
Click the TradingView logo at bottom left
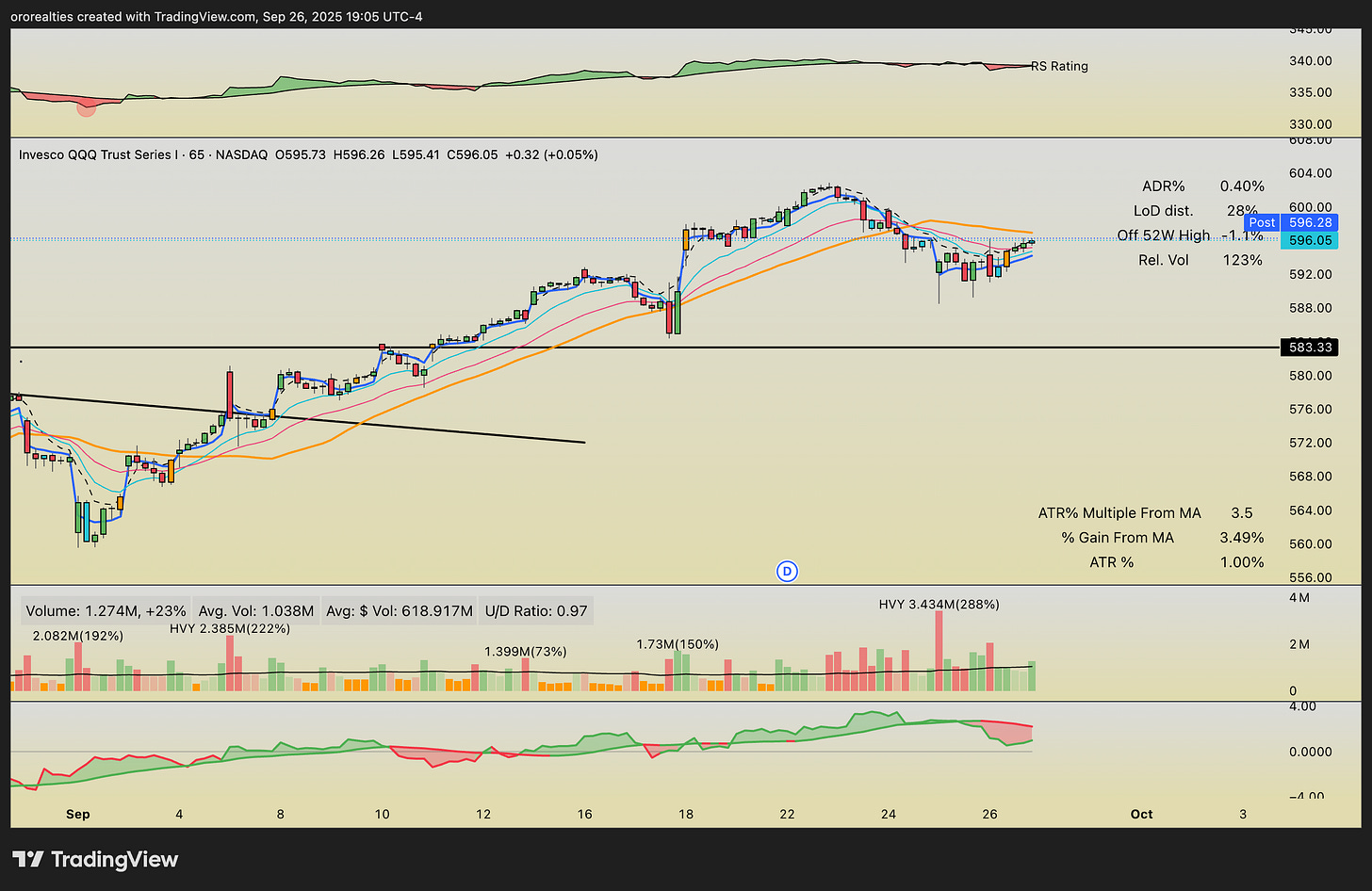click(x=95, y=859)
